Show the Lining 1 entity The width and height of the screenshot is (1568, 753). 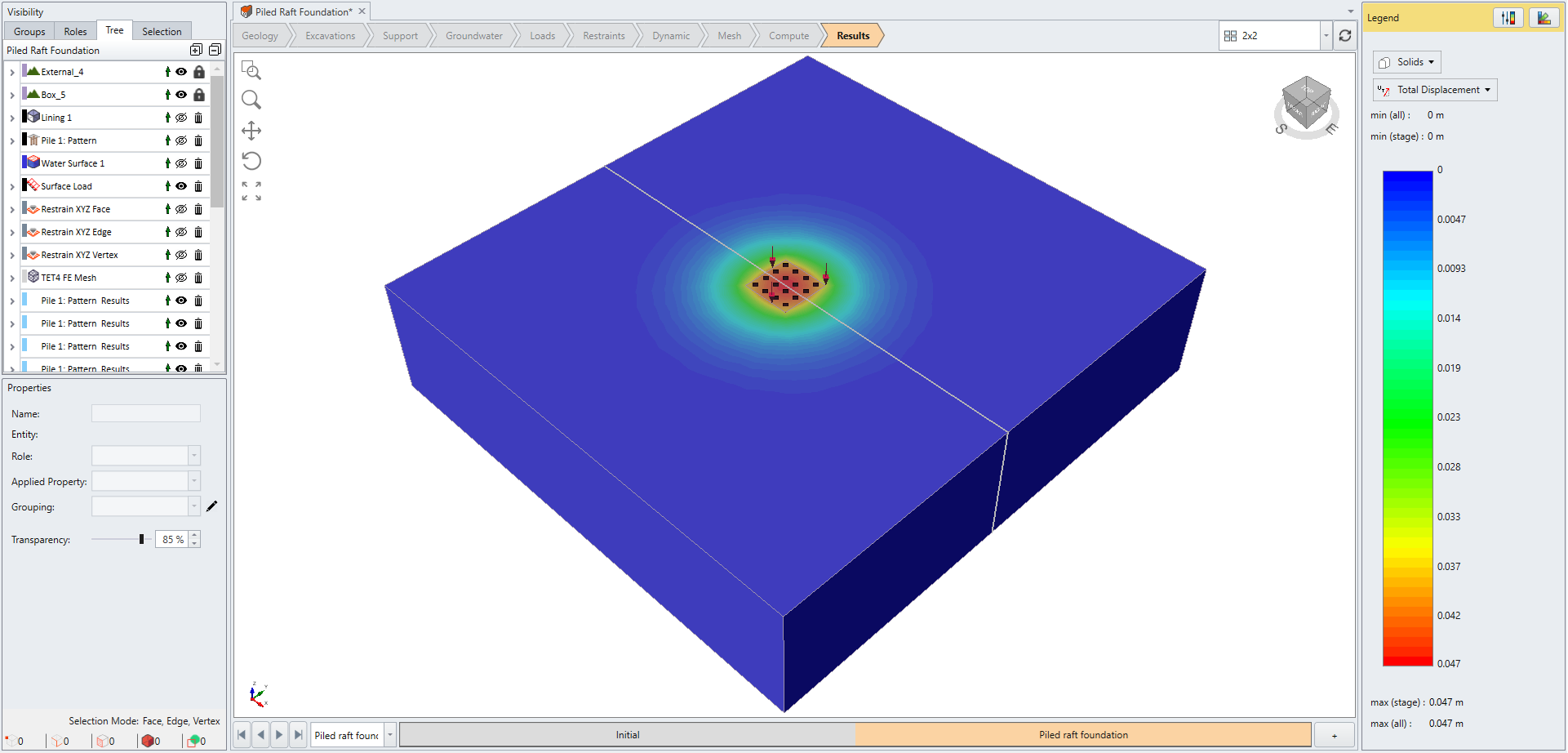pos(181,118)
